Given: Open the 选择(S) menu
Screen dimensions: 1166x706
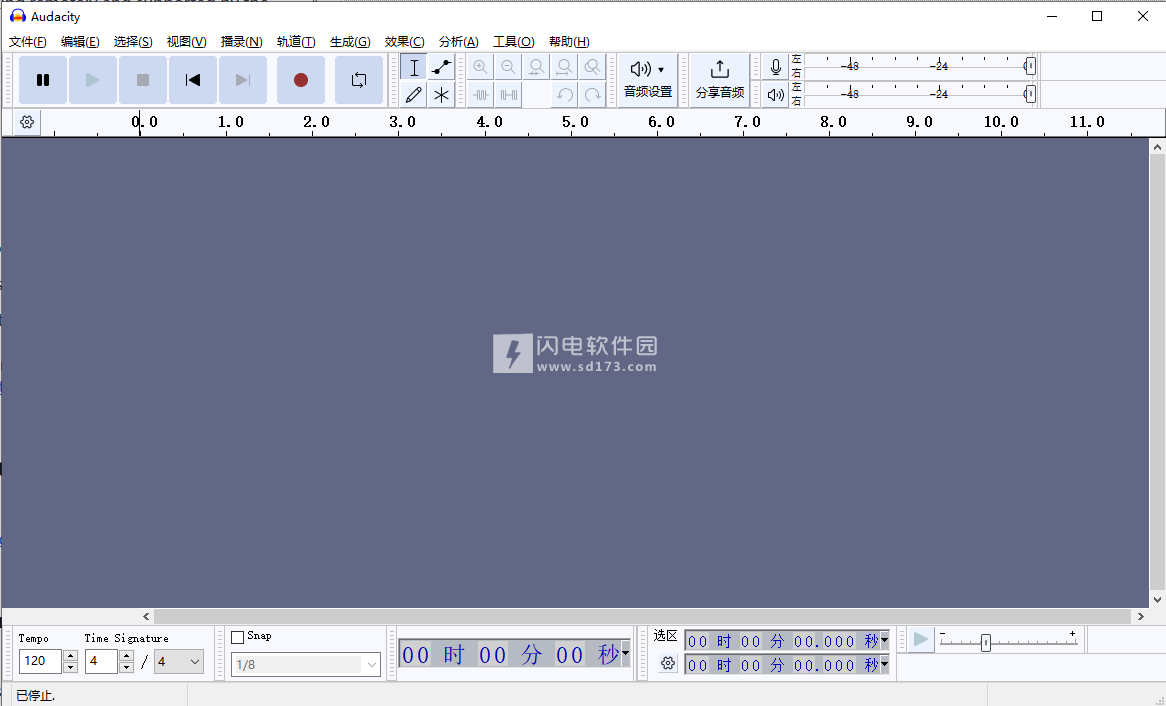Looking at the screenshot, I should point(133,42).
